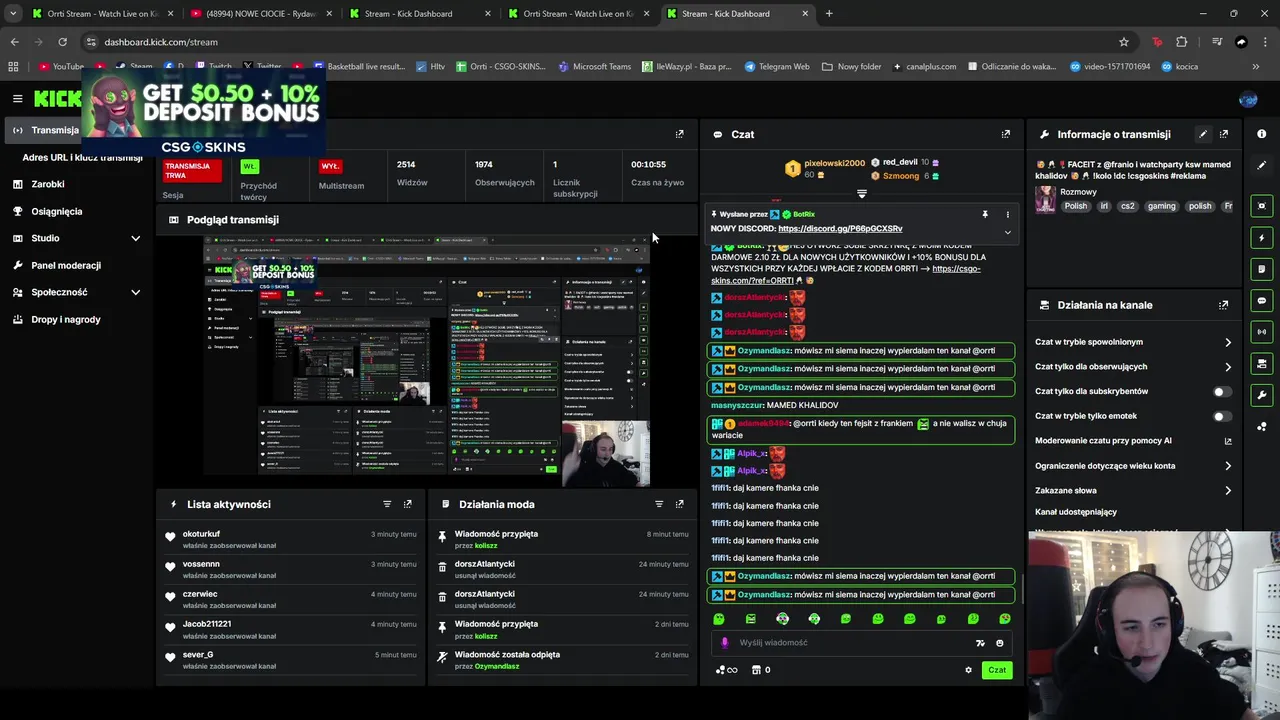This screenshot has height=720, width=1280.
Task: Open Adres URL i klucz transmisji
Action: 82,158
